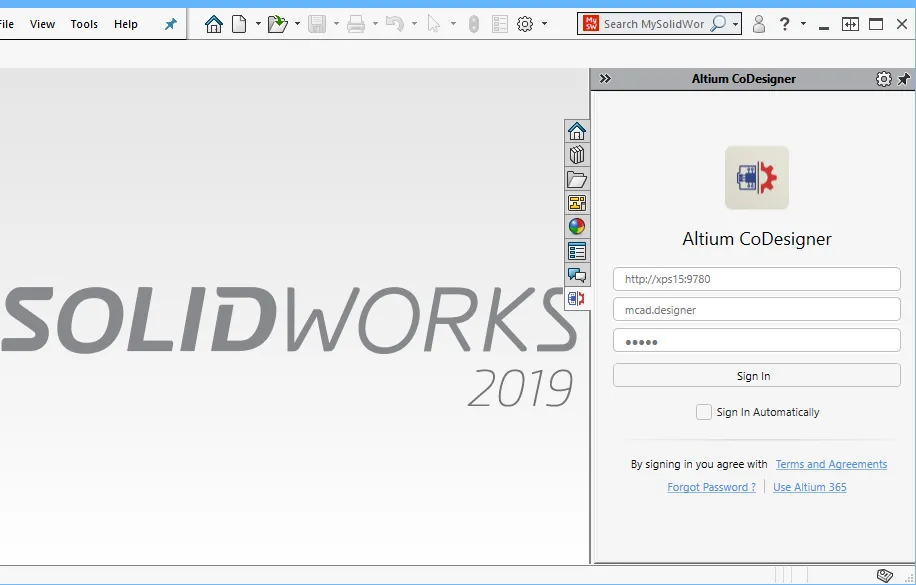Image resolution: width=916 pixels, height=585 pixels.
Task: Expand the search type dropdown arrow
Action: coord(735,25)
